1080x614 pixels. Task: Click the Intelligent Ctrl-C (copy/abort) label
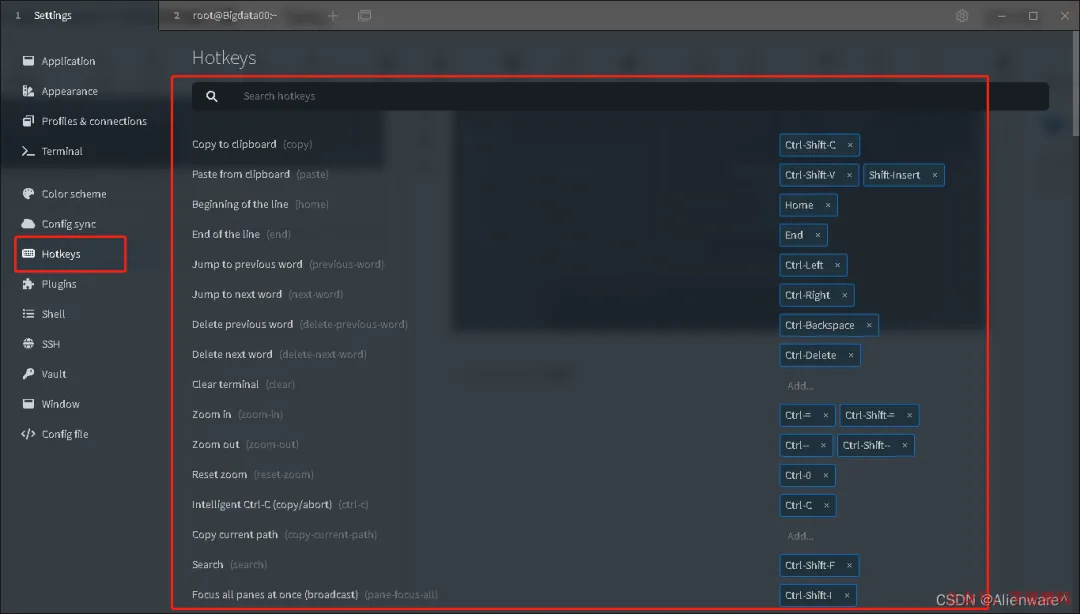[262, 504]
